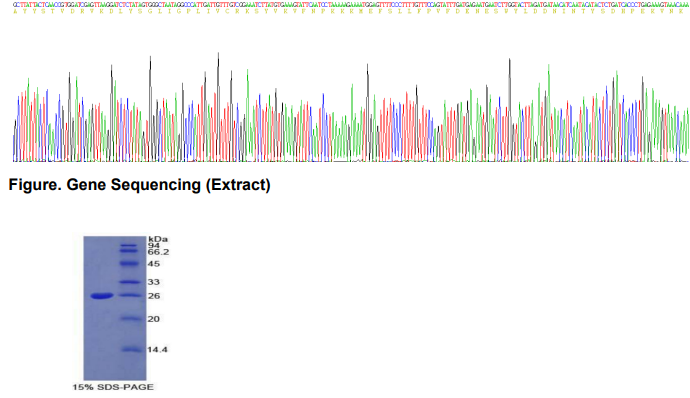This screenshot has height=398, width=690.
Task: Click the start of the chromatogram trace
Action: tap(14, 141)
